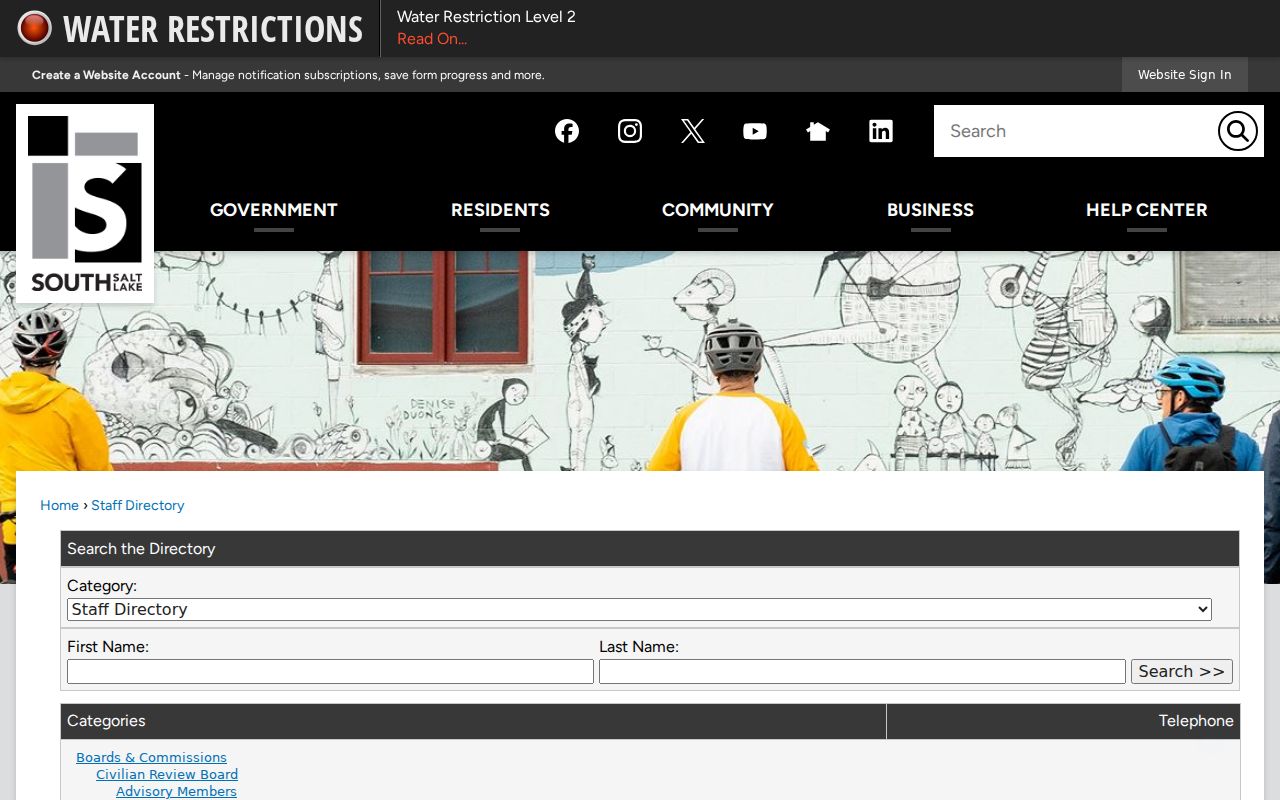Screen dimensions: 1280x800
Task: Click into the Last Name field
Action: pos(862,672)
